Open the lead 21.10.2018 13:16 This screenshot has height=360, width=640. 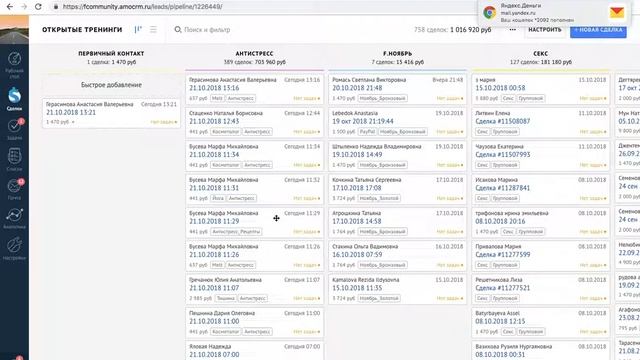(214, 88)
